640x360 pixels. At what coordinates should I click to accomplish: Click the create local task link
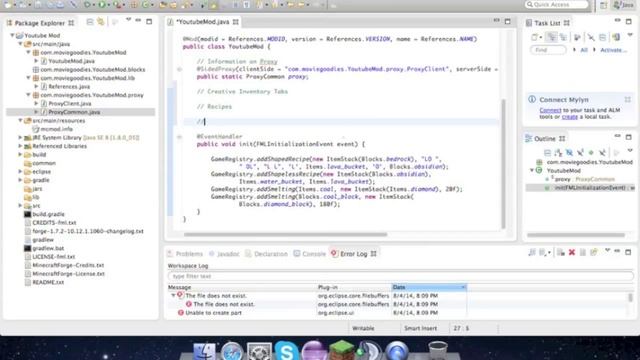569,117
